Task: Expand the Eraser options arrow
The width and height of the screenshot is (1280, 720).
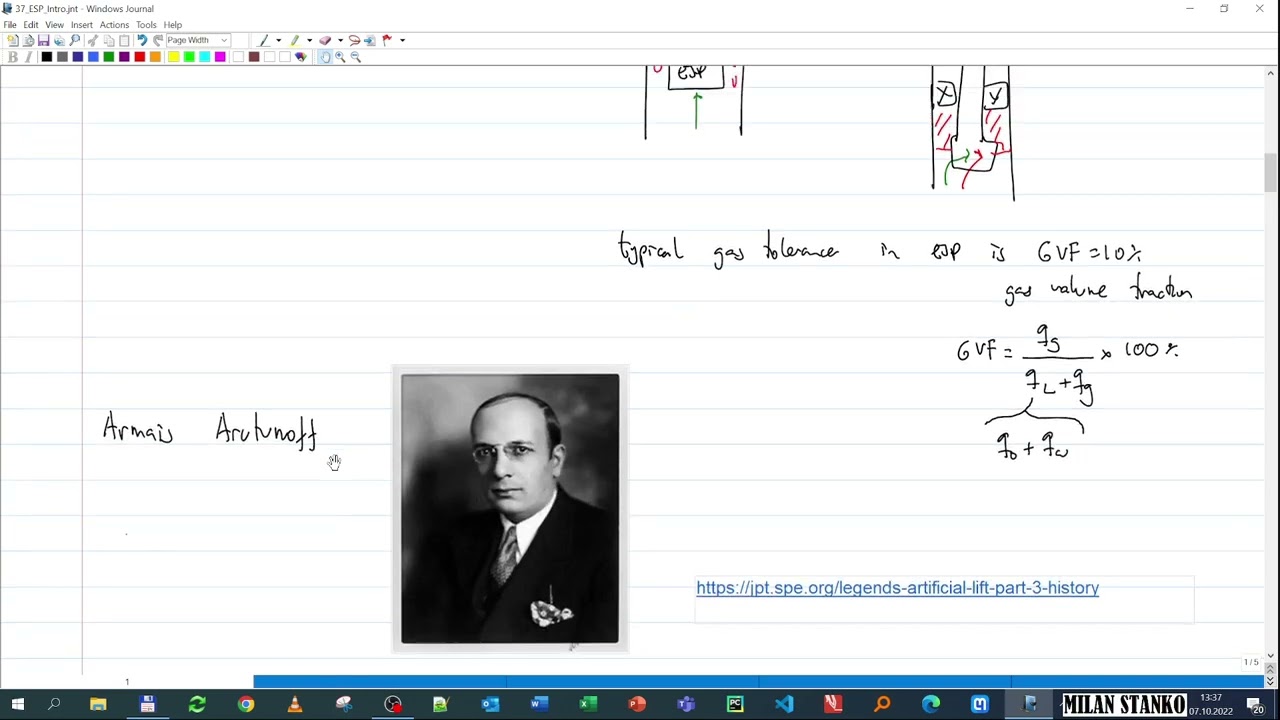Action: [340, 40]
